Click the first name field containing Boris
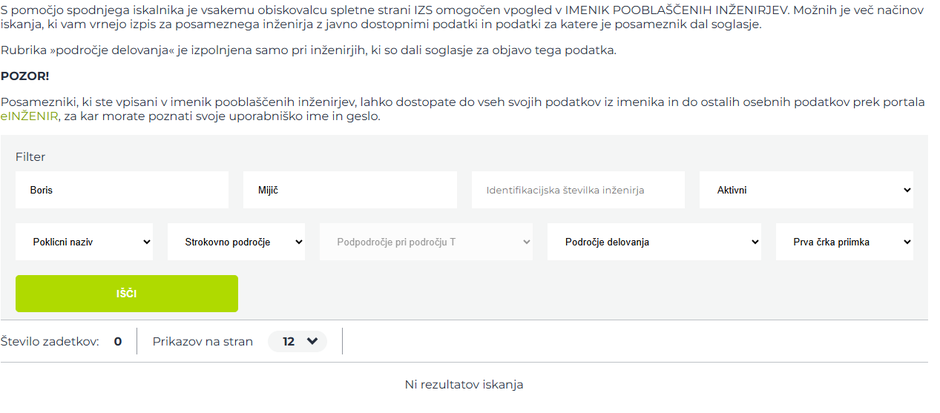This screenshot has width=940, height=413. (x=122, y=190)
